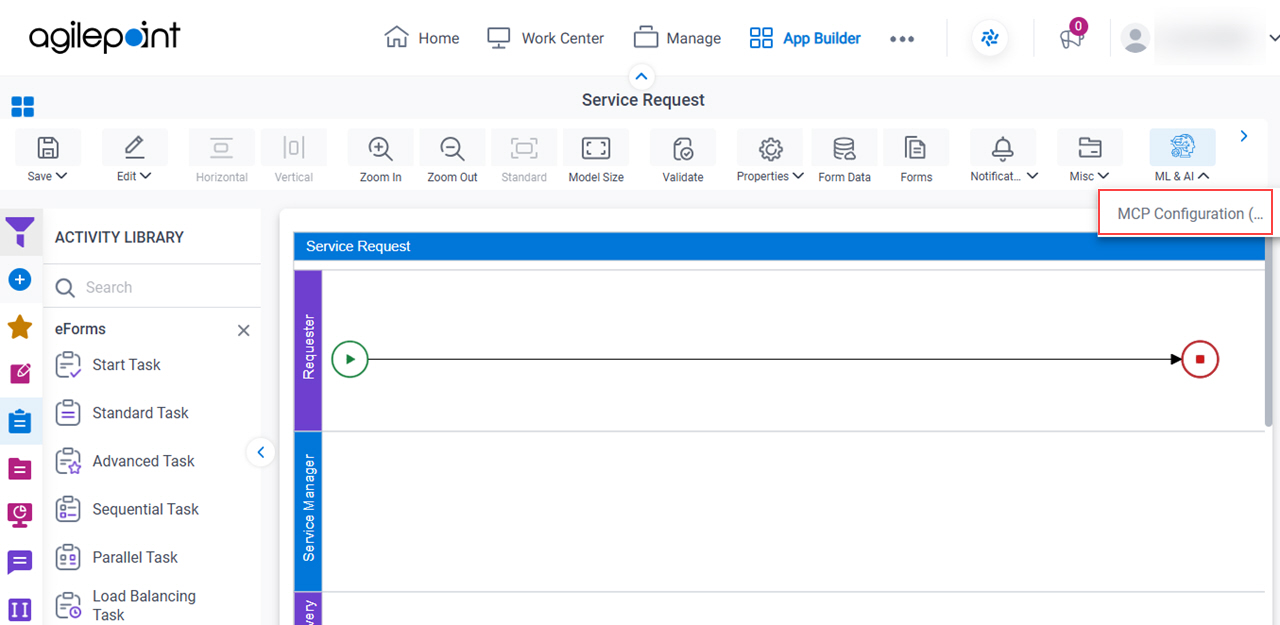The width and height of the screenshot is (1280, 625).
Task: Click the Service Request pool title bar
Action: [x=780, y=246]
